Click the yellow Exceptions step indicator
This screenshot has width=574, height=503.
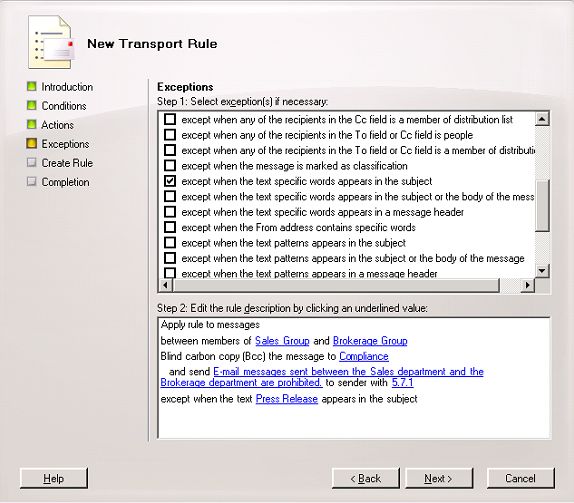coord(32,144)
